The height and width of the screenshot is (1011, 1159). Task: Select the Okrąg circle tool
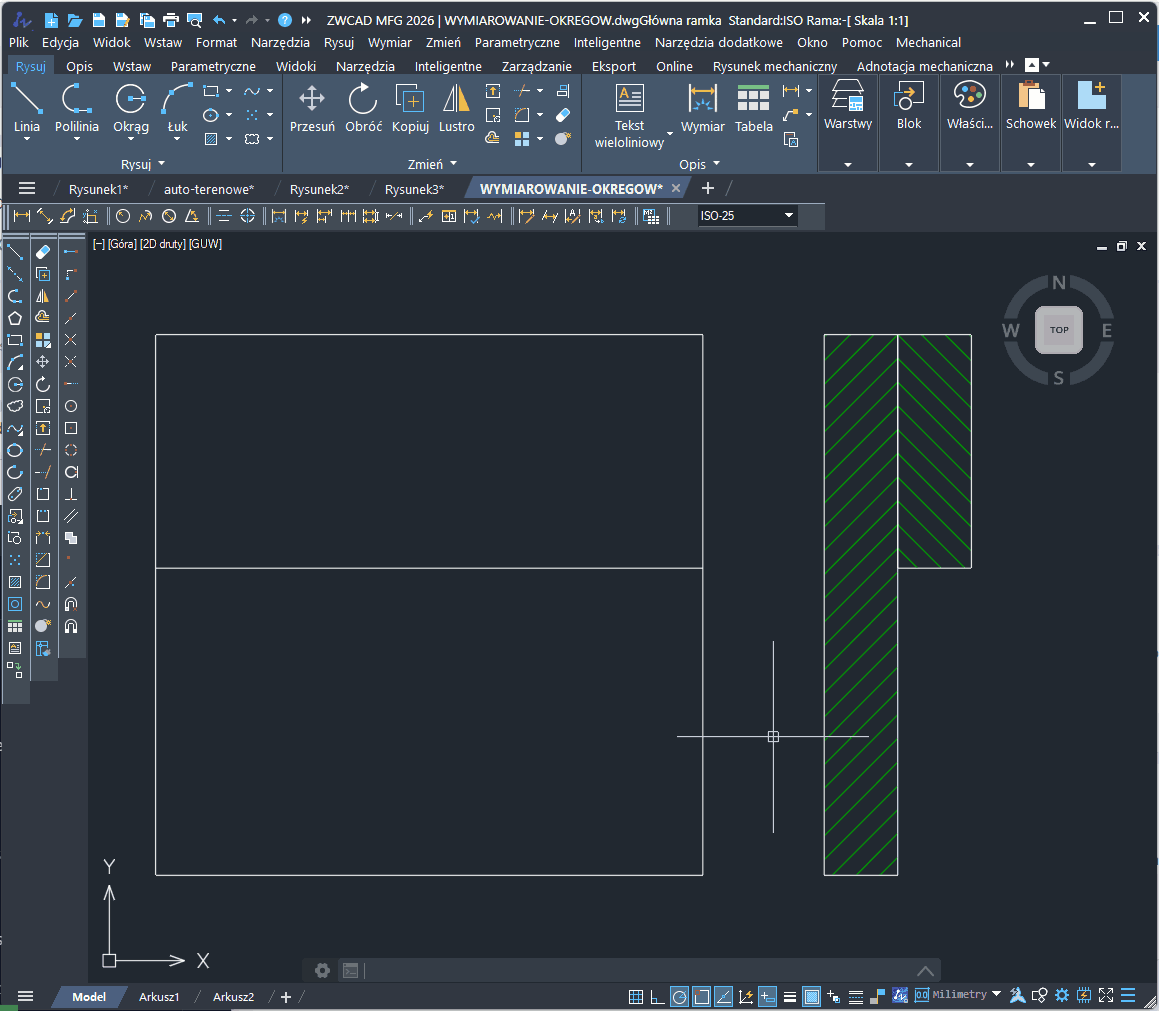click(131, 108)
